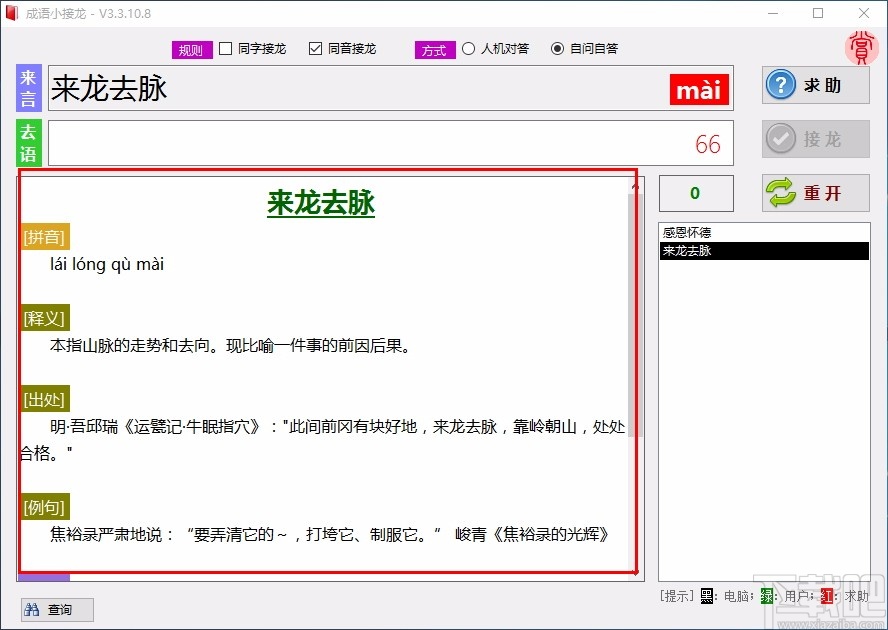
Task: Click the binoculars icon on 查询 button
Action: pyautogui.click(x=32, y=609)
